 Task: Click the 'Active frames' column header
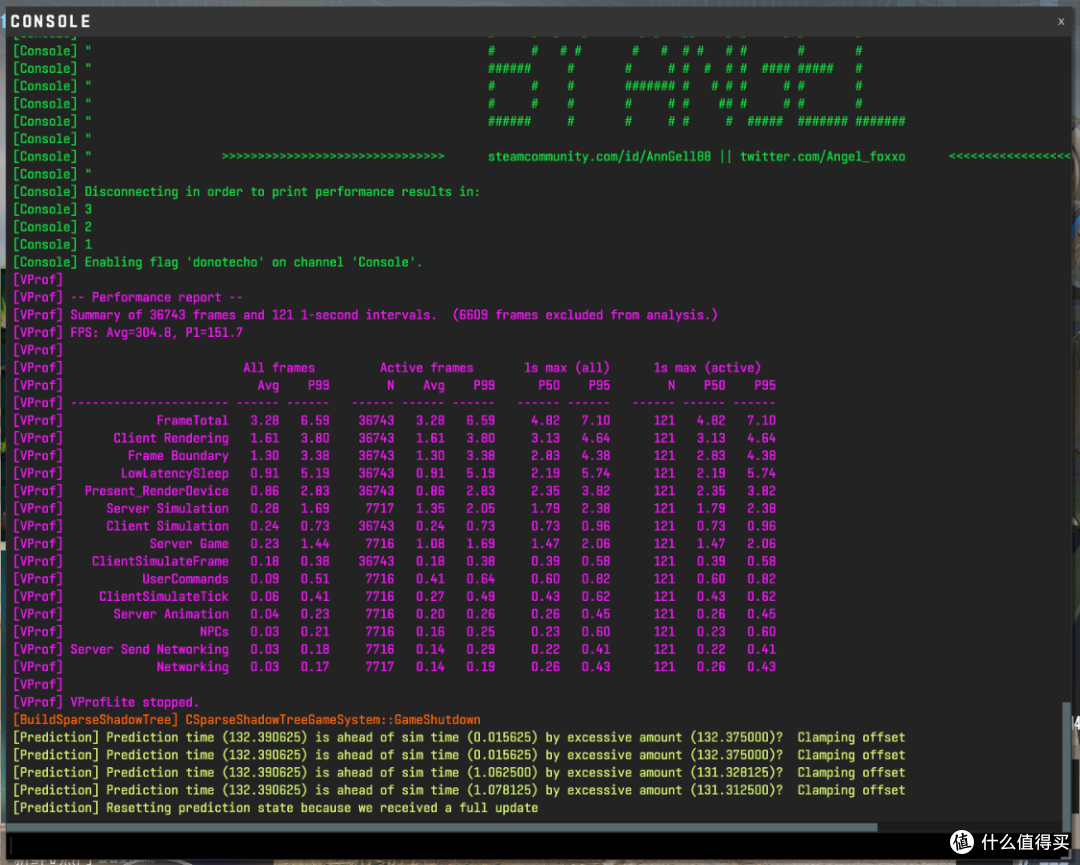426,368
